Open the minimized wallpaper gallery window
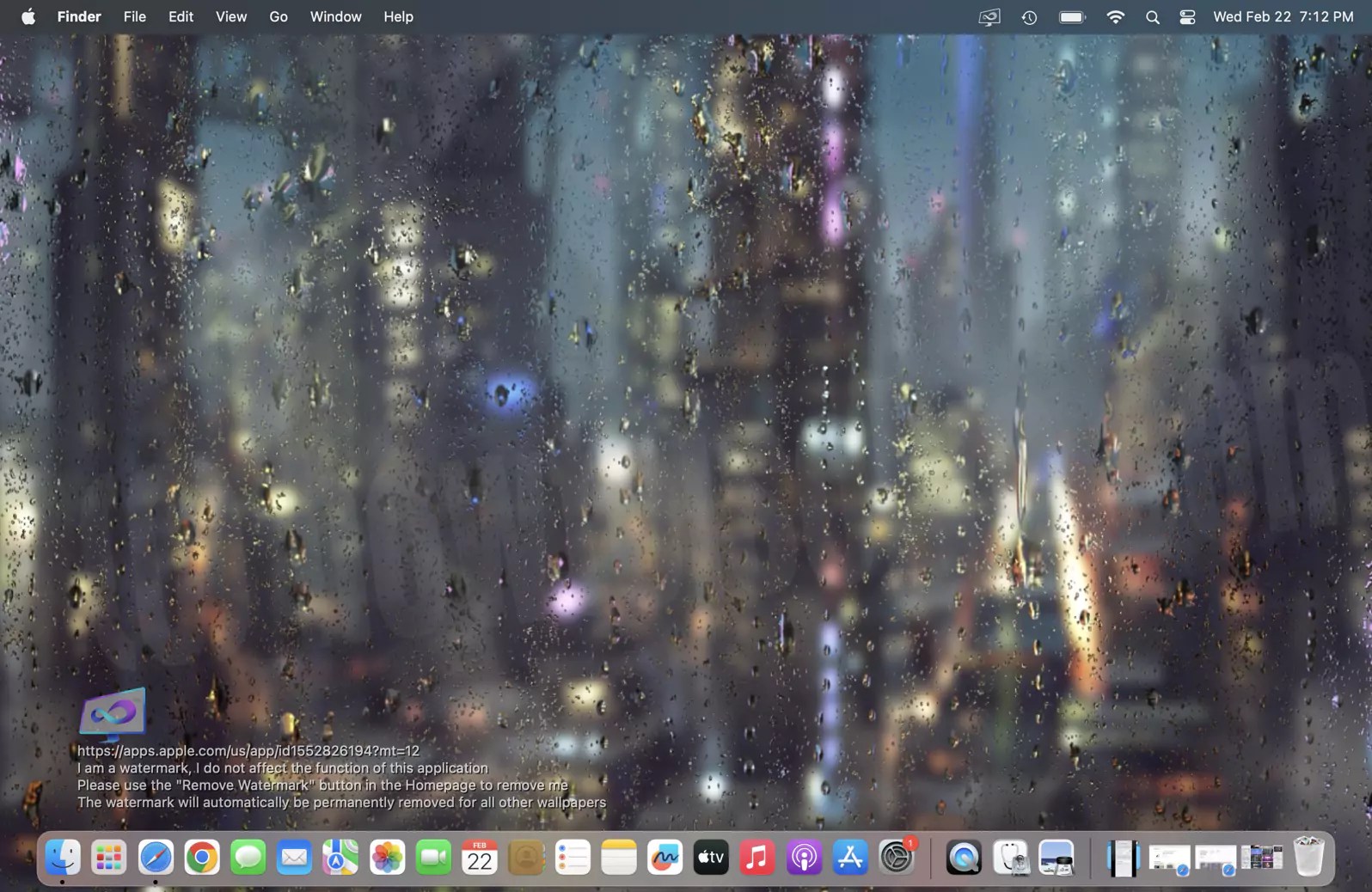Image resolution: width=1372 pixels, height=892 pixels. (x=1262, y=858)
